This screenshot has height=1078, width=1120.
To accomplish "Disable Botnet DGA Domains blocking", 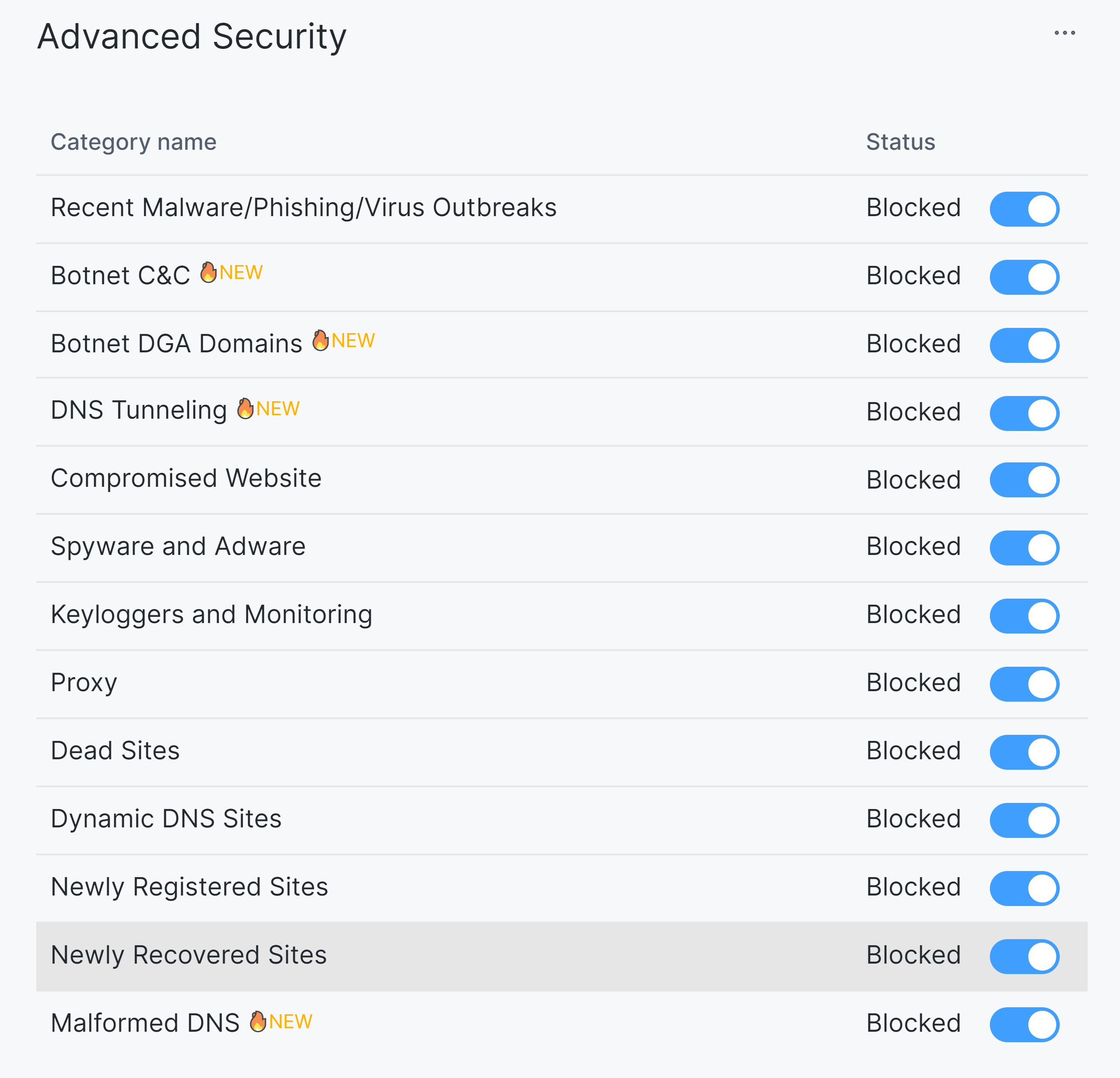I will (x=1024, y=345).
